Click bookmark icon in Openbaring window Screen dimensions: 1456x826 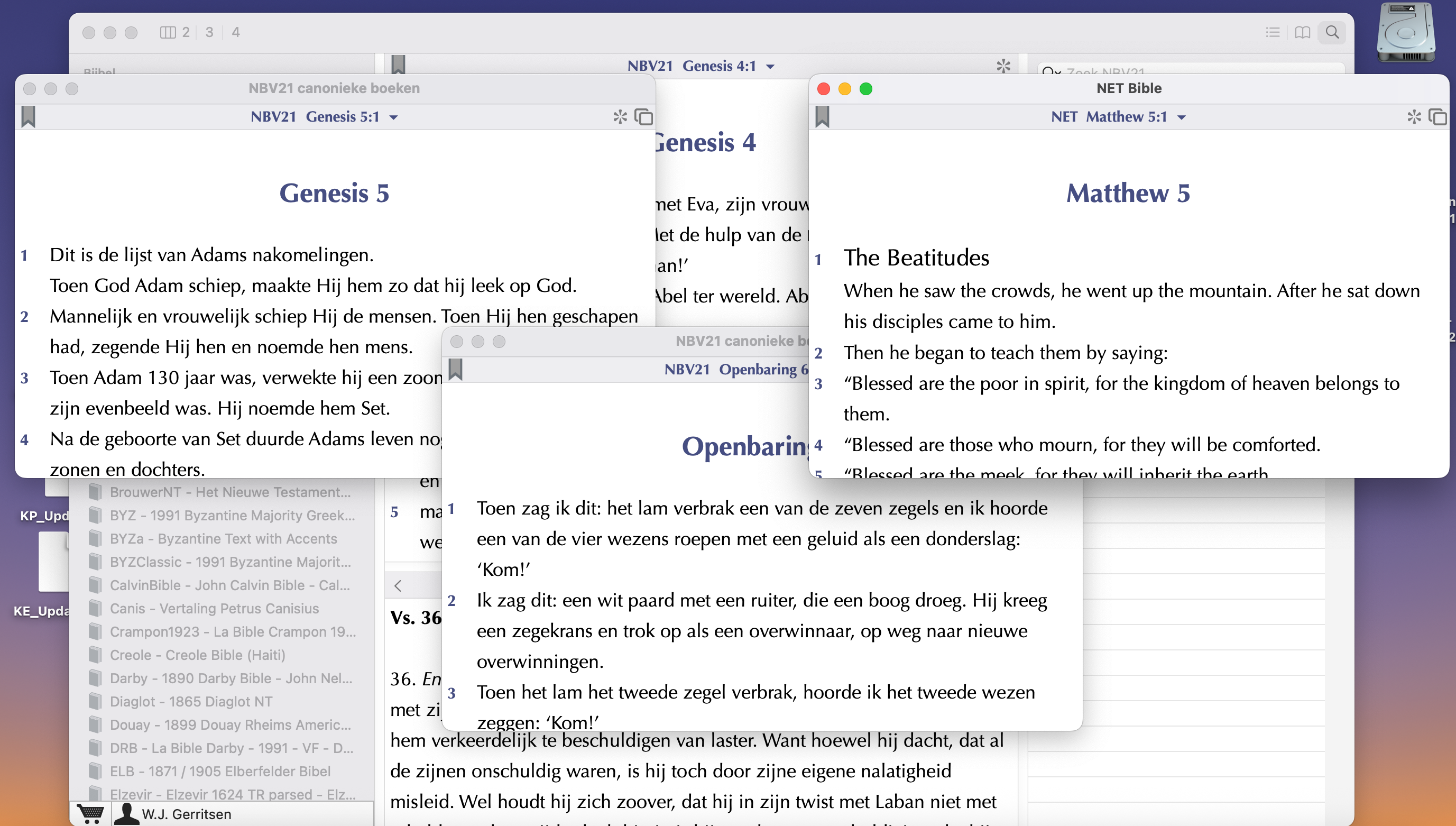(x=455, y=369)
